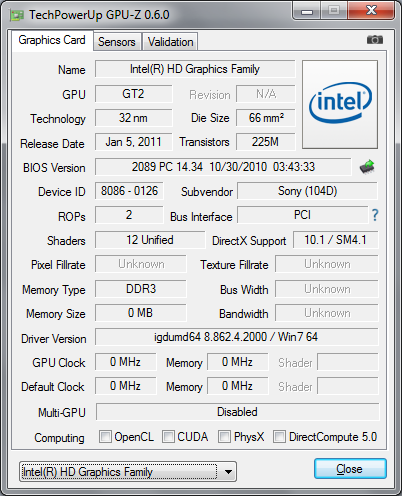Click the Intel logo image
Screen dimensions: 402x496
click(340, 104)
